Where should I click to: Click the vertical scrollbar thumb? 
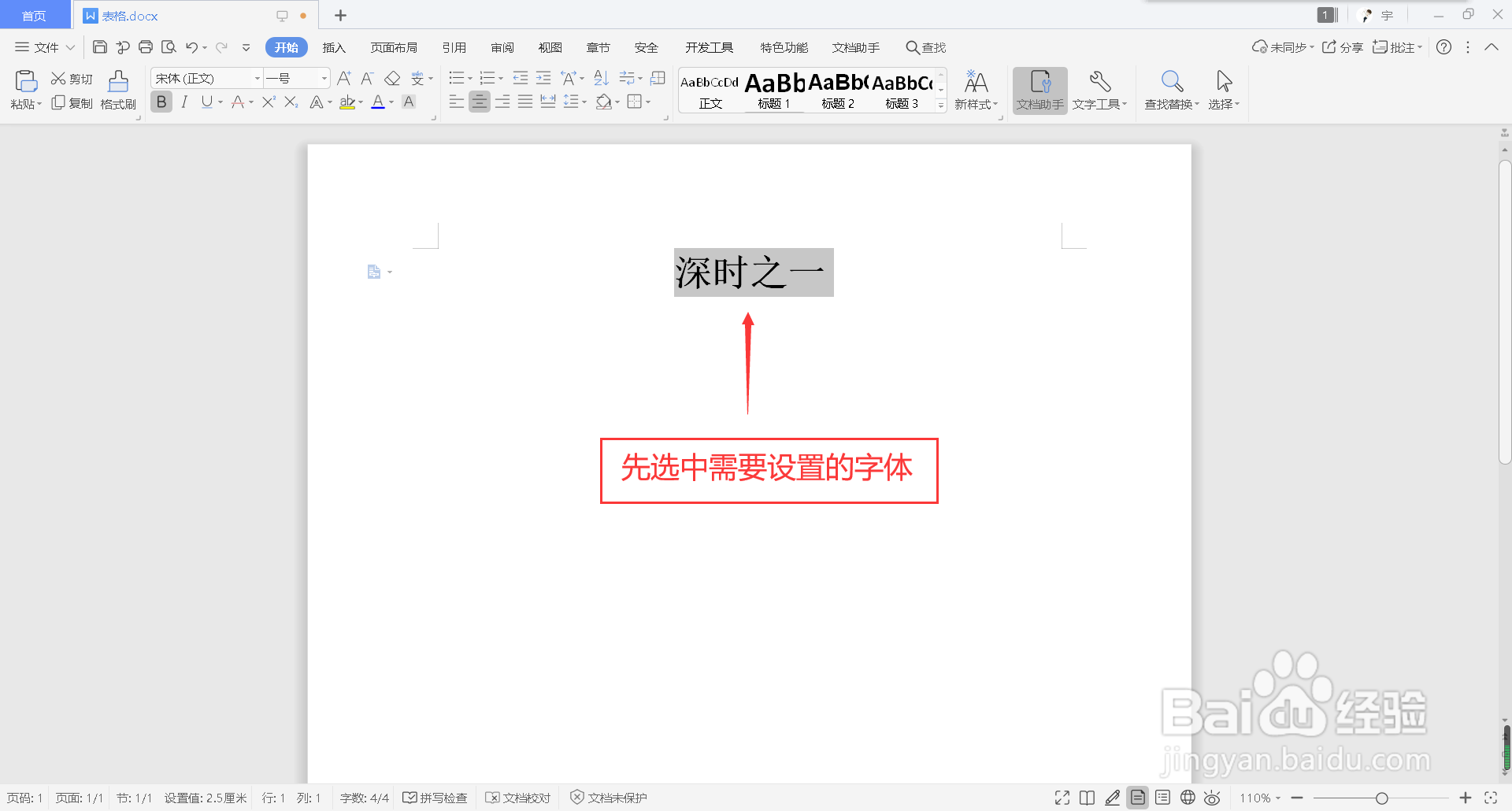point(1505,312)
